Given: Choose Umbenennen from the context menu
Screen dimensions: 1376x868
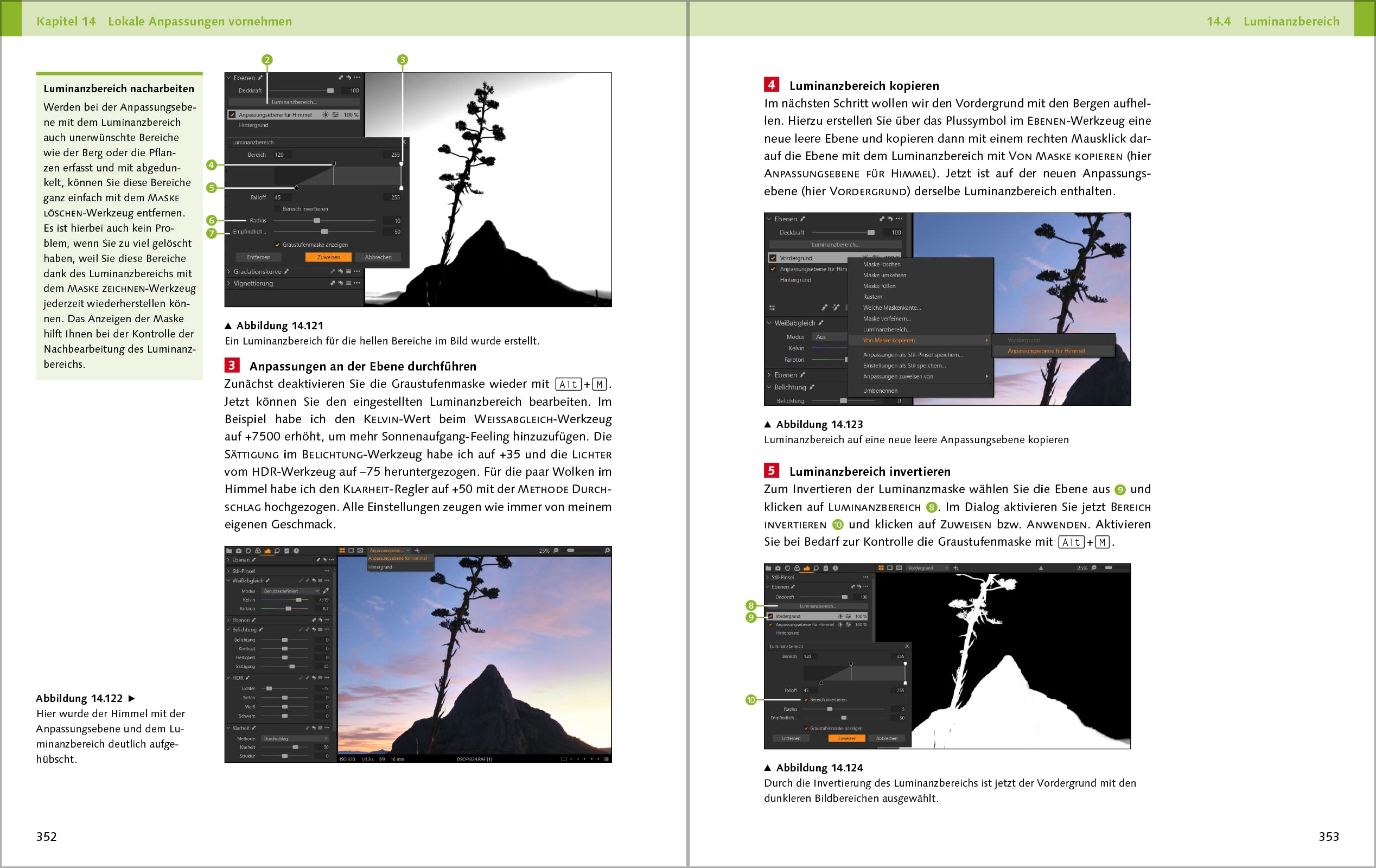Looking at the screenshot, I should (880, 391).
